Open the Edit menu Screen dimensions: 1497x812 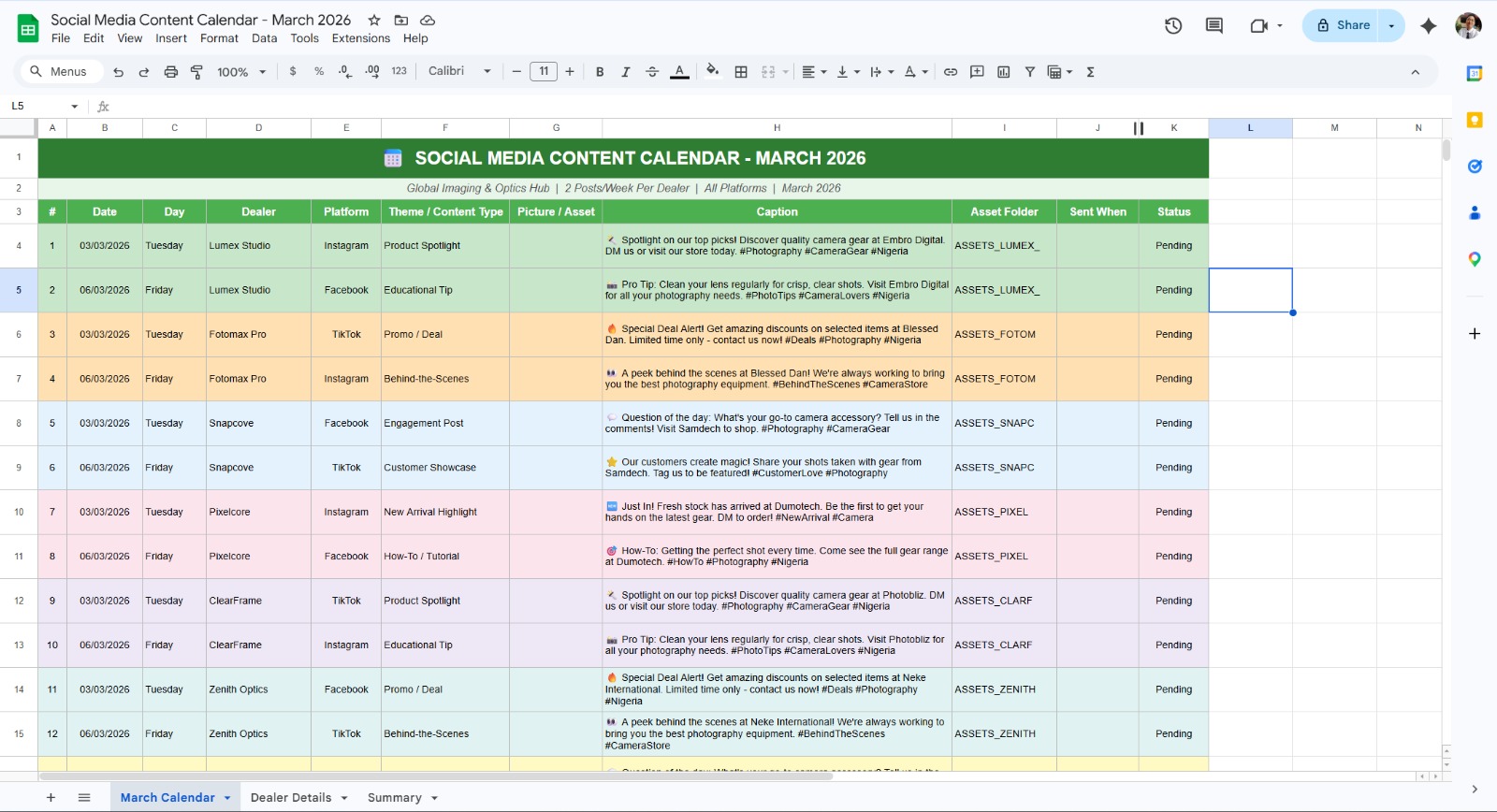tap(94, 38)
